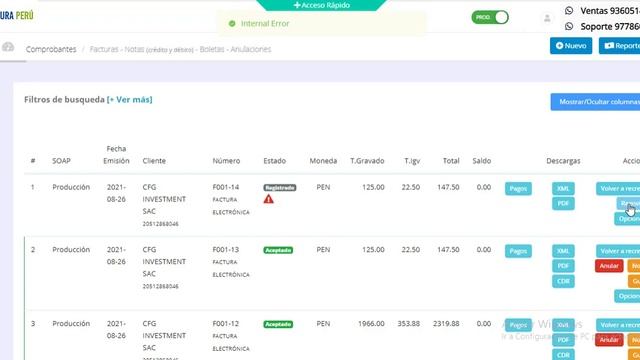Download PDF for invoice F001-12
The image size is (640, 360).
[x=563, y=340]
